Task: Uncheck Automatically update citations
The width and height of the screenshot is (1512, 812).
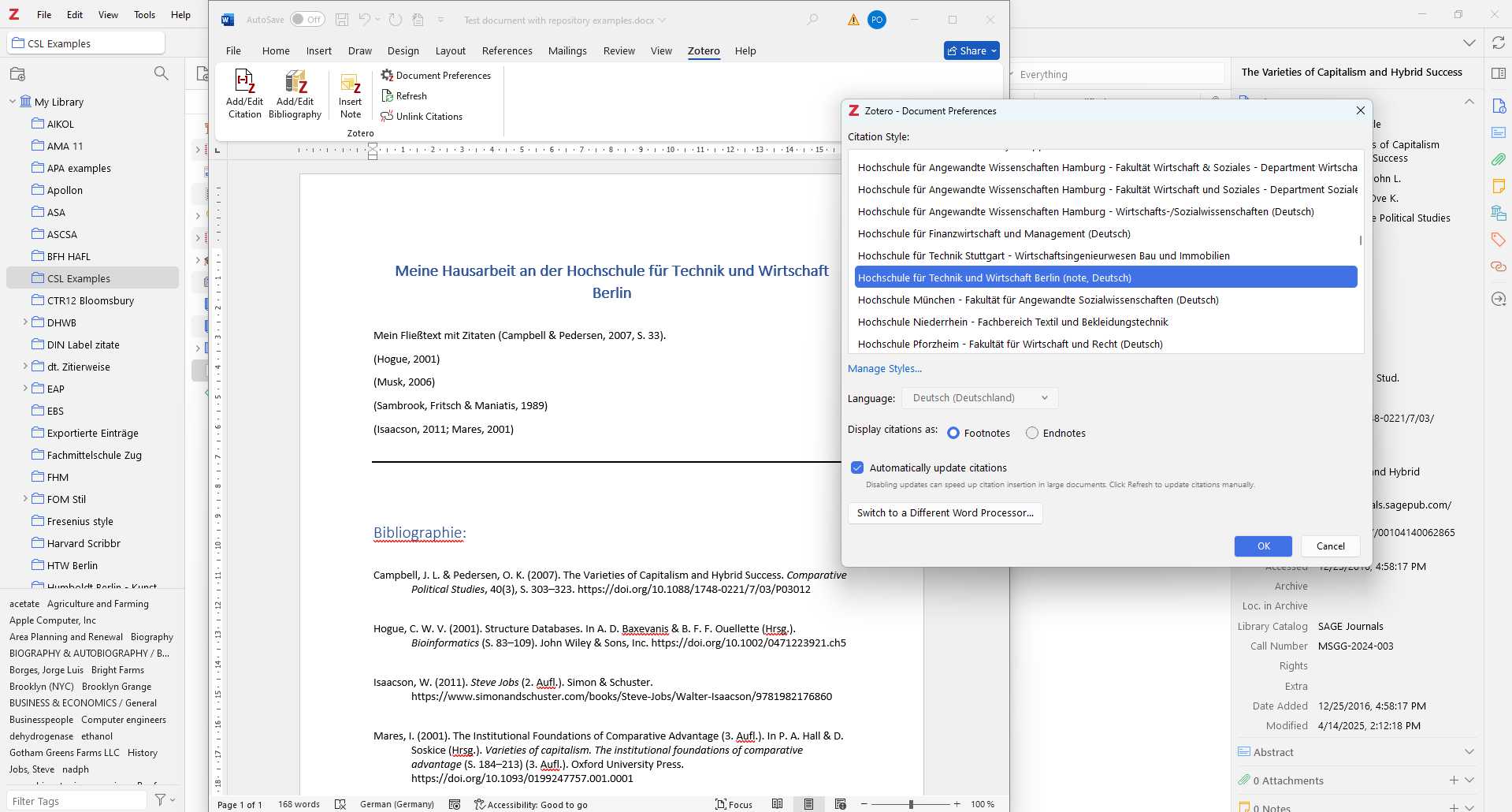Action: pyautogui.click(x=856, y=467)
